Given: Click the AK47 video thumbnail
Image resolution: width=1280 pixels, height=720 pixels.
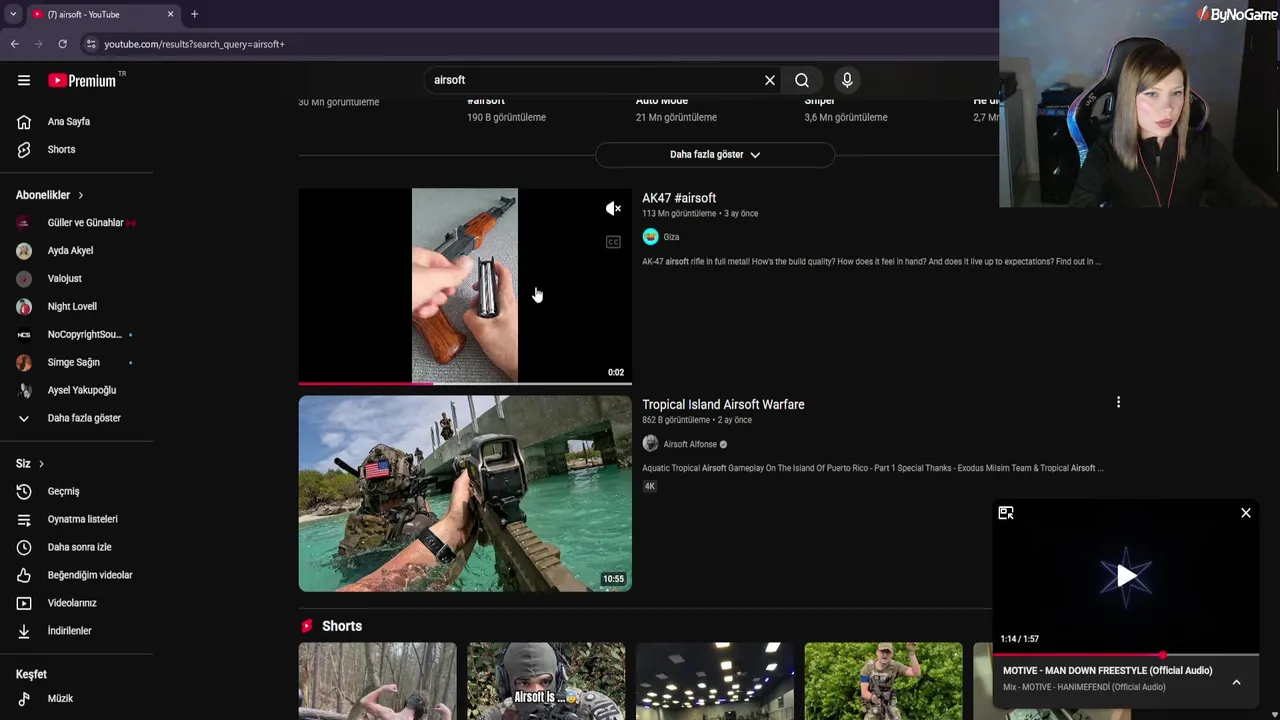Looking at the screenshot, I should tap(465, 286).
